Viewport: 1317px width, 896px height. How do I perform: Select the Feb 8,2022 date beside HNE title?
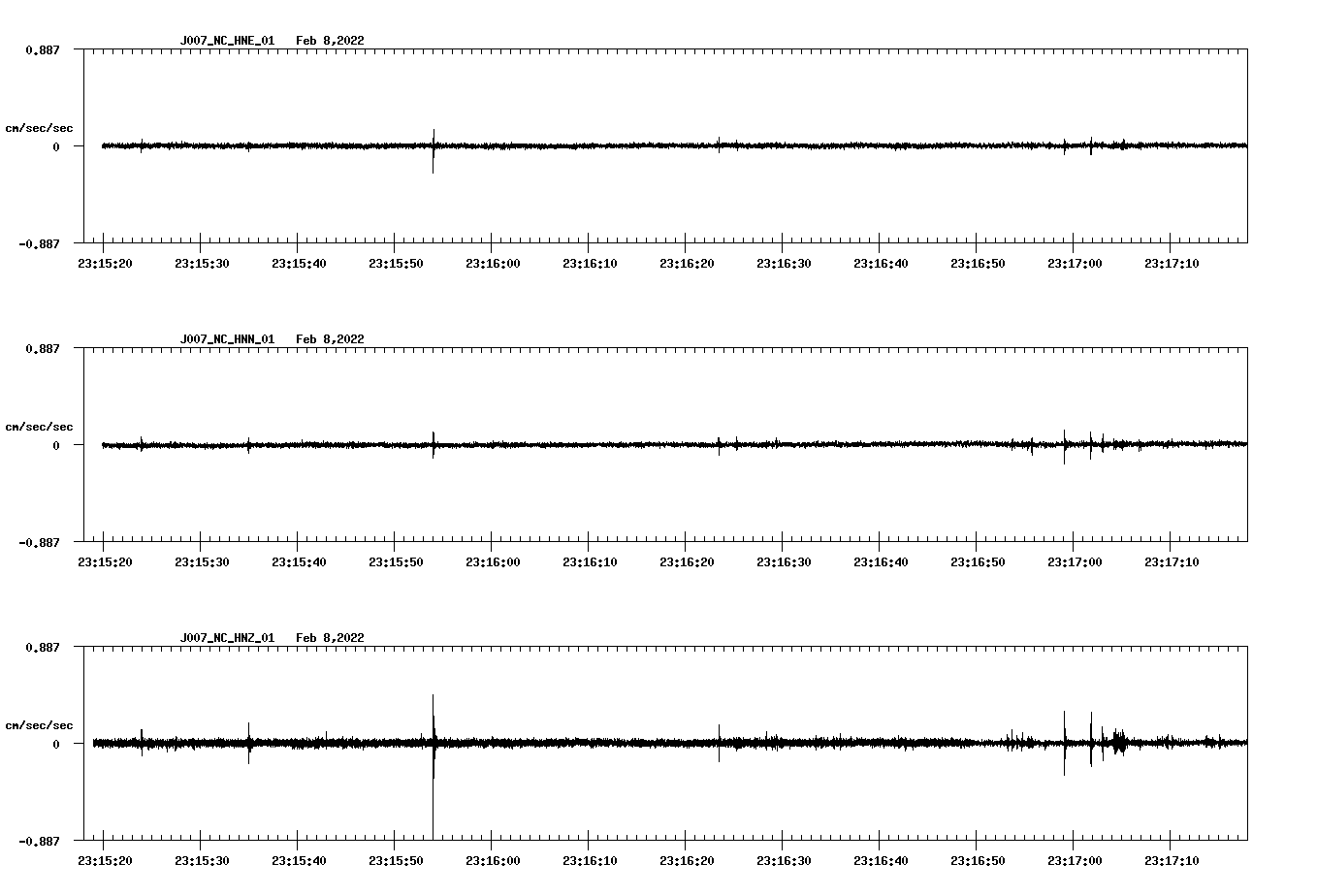pyautogui.click(x=330, y=41)
